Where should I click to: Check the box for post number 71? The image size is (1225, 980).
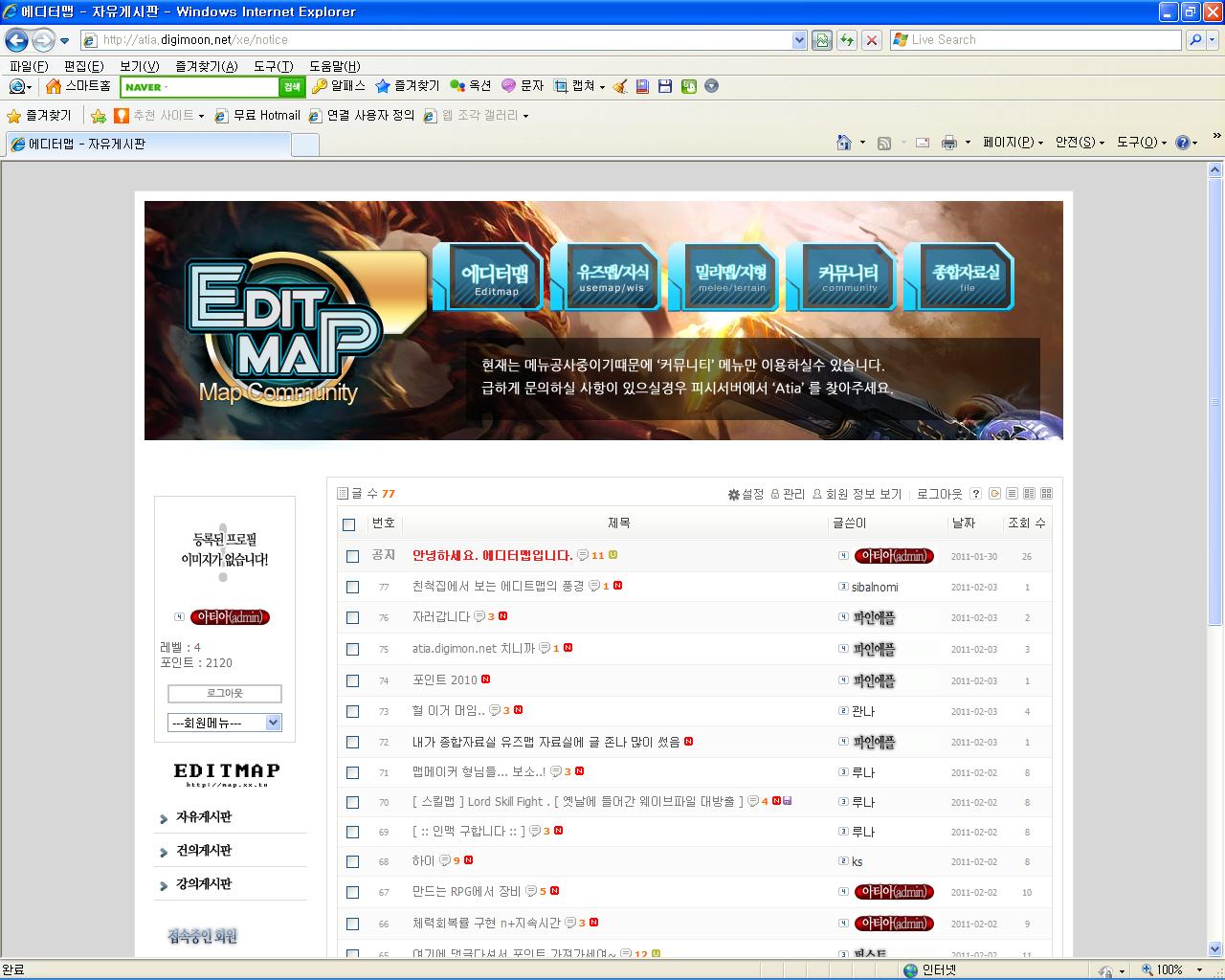352,772
